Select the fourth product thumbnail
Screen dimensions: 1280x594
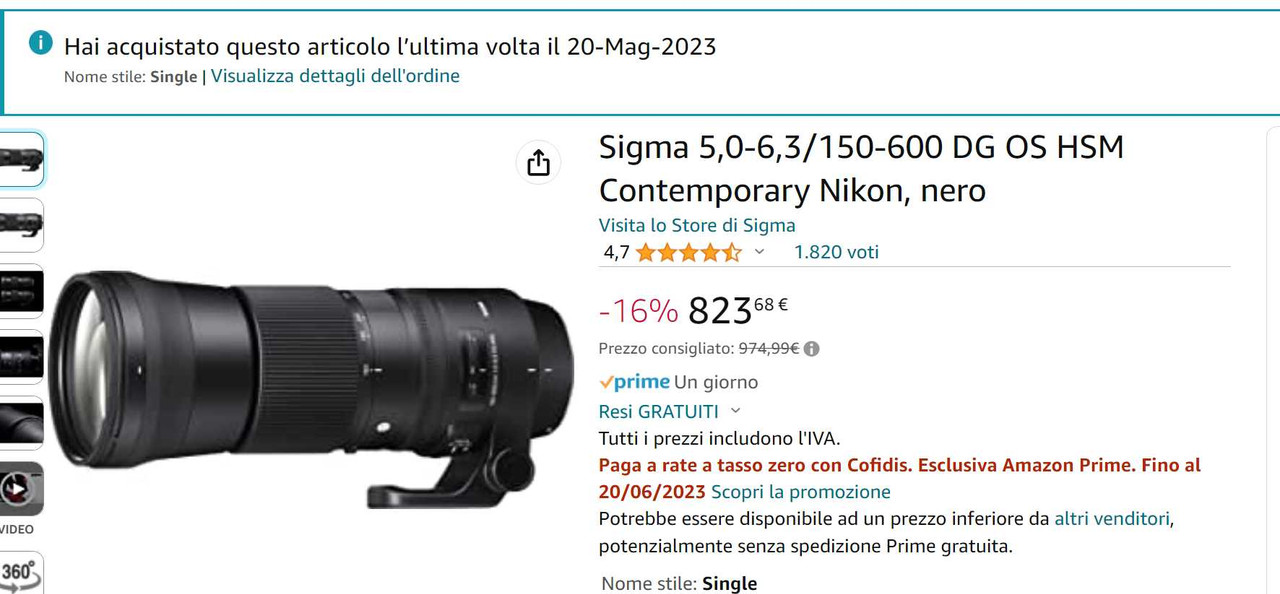20,356
